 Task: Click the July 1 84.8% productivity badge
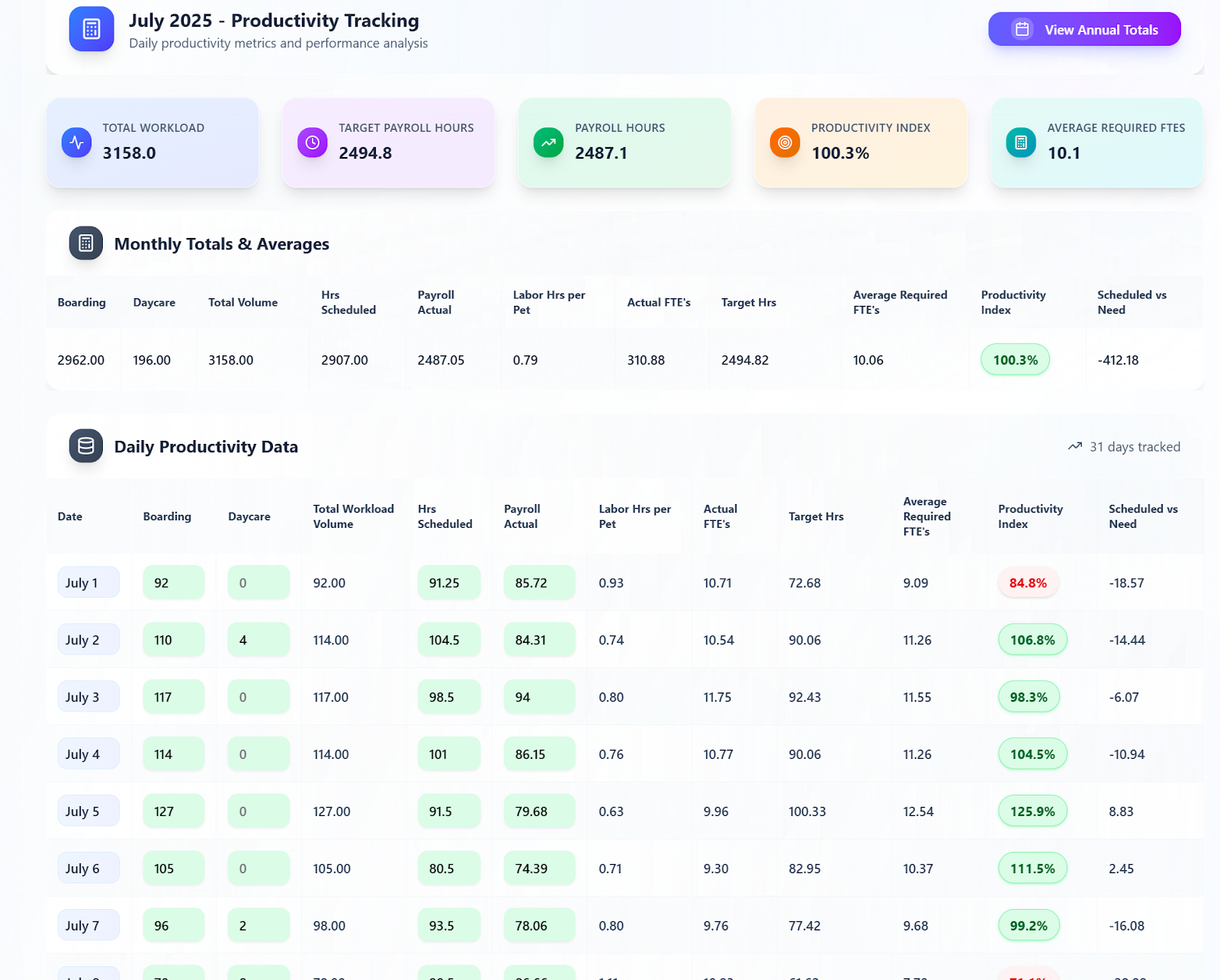[1028, 583]
